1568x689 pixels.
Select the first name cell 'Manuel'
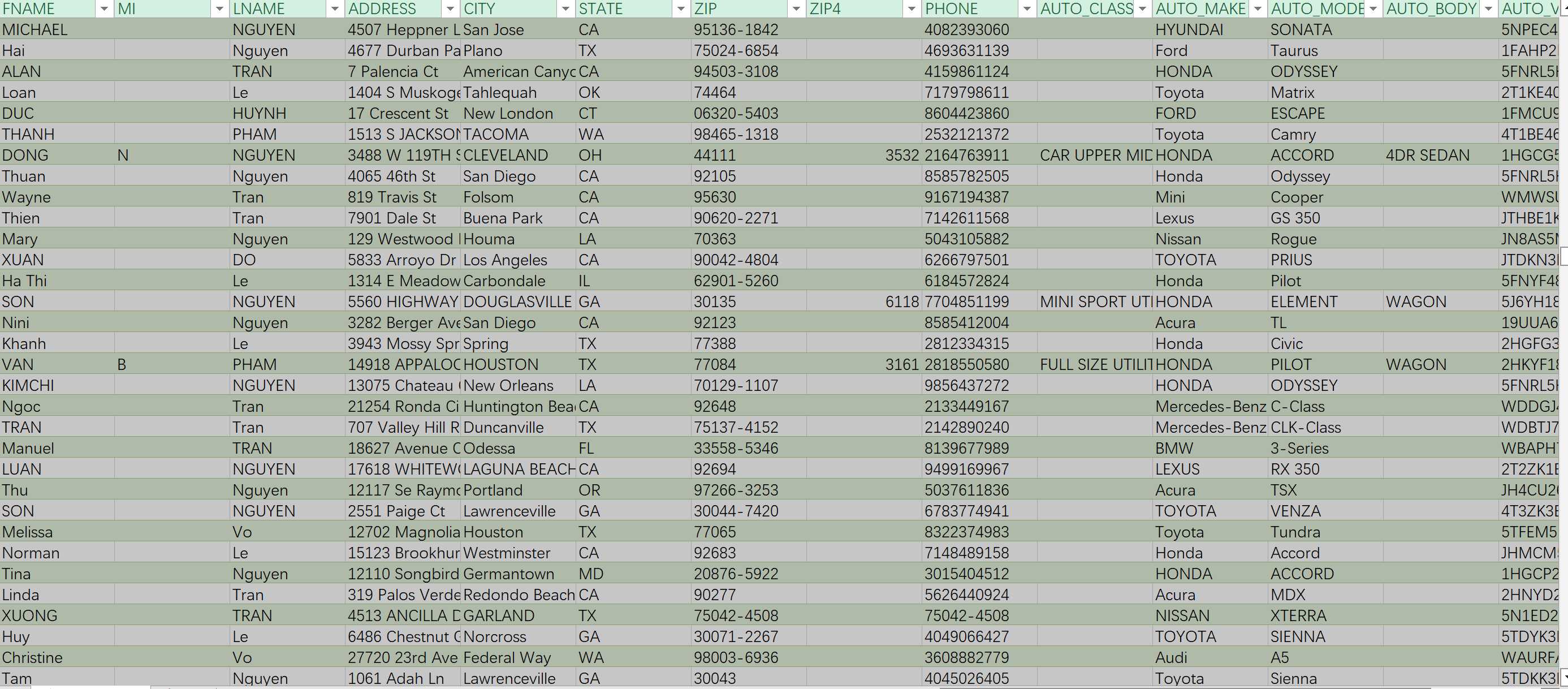57,448
